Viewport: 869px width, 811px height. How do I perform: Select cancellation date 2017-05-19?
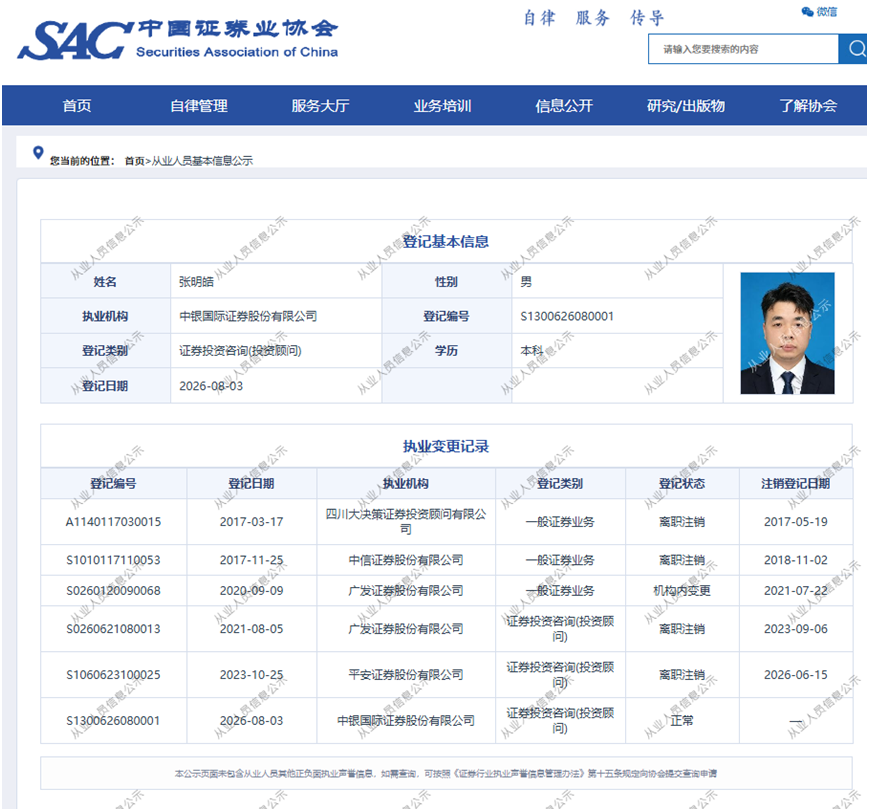pos(795,522)
